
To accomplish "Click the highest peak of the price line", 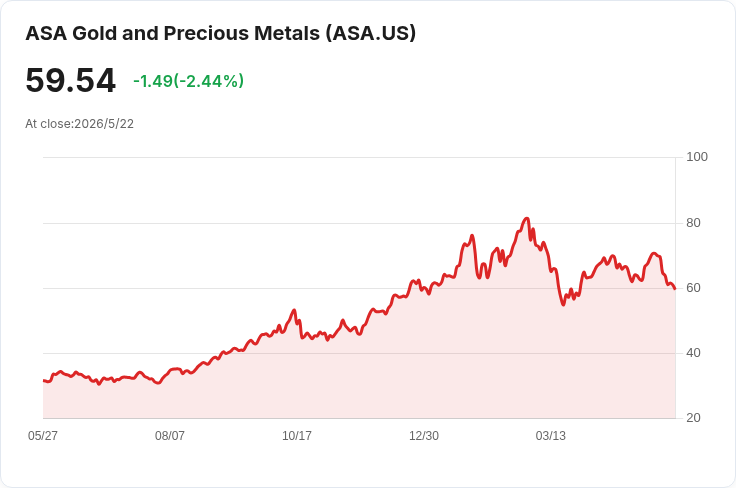I will tap(527, 218).
